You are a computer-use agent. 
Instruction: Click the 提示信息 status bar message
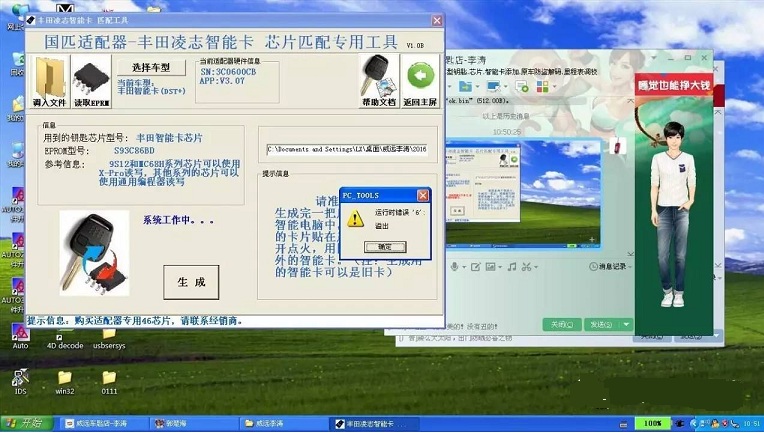click(x=134, y=321)
